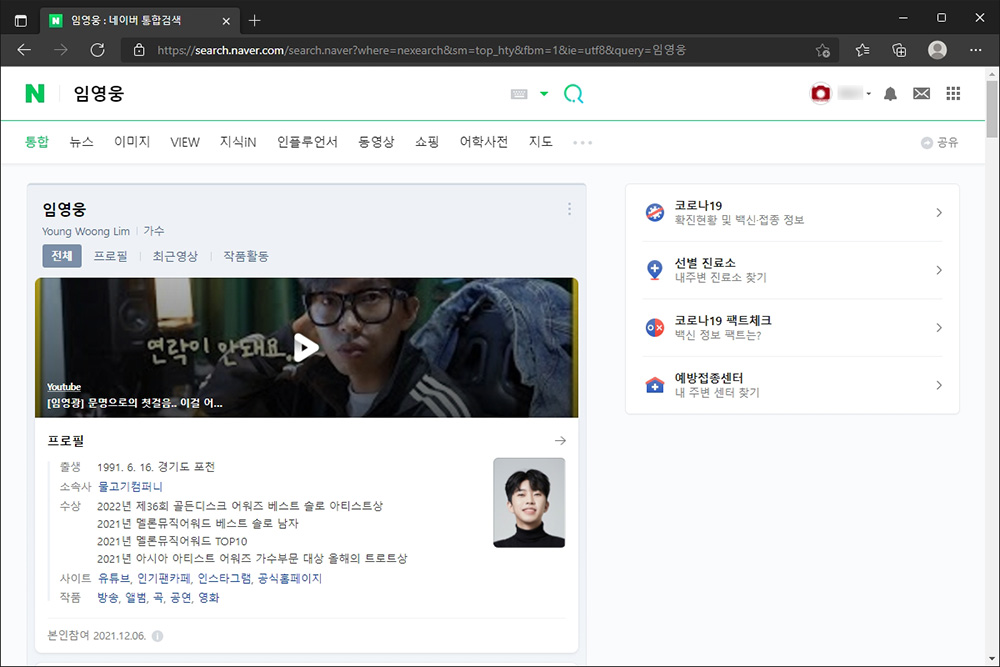Select the 통합 search tab
The image size is (1000, 667).
[36, 142]
